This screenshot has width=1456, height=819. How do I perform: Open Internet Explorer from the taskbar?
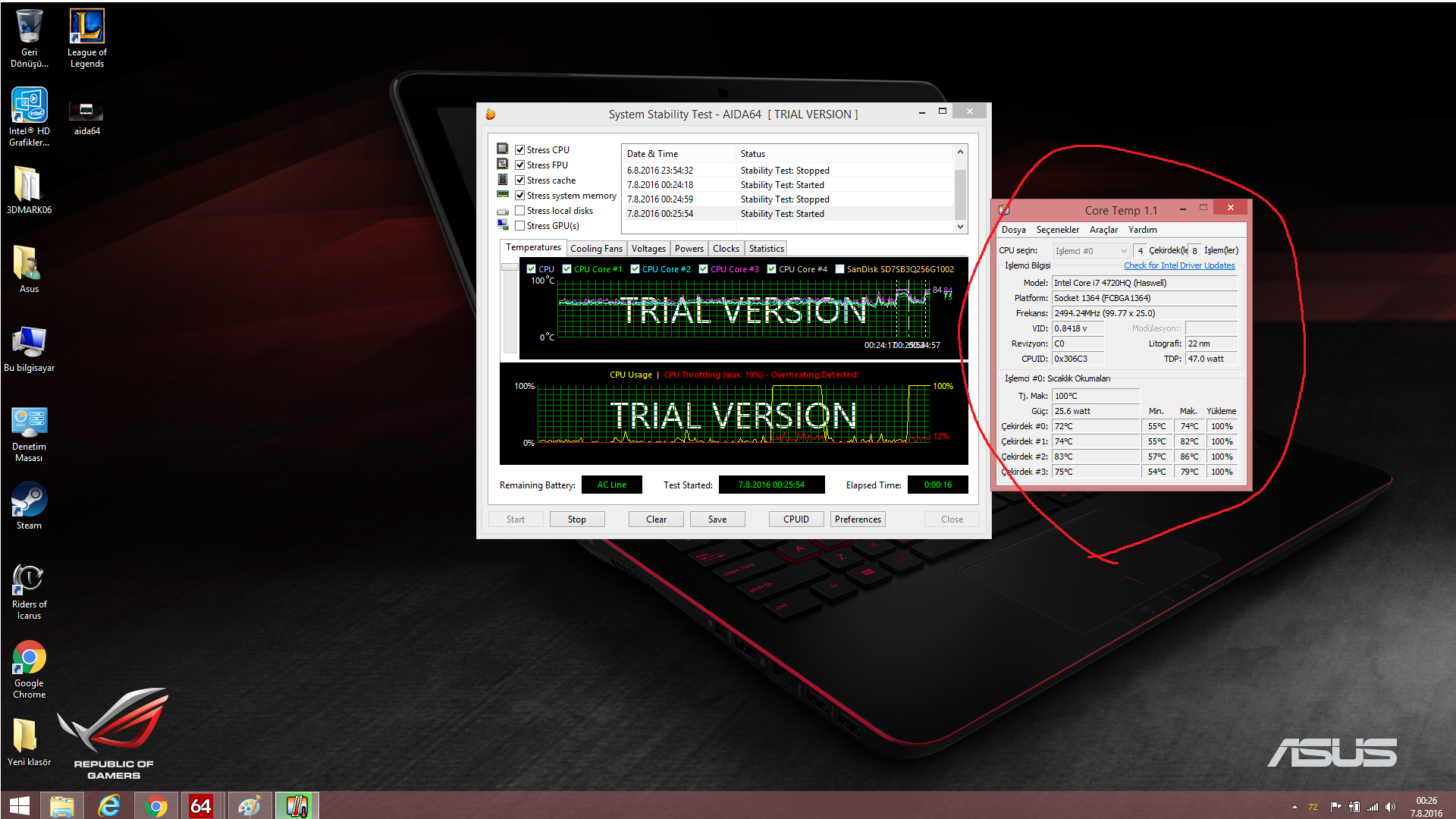tap(109, 805)
